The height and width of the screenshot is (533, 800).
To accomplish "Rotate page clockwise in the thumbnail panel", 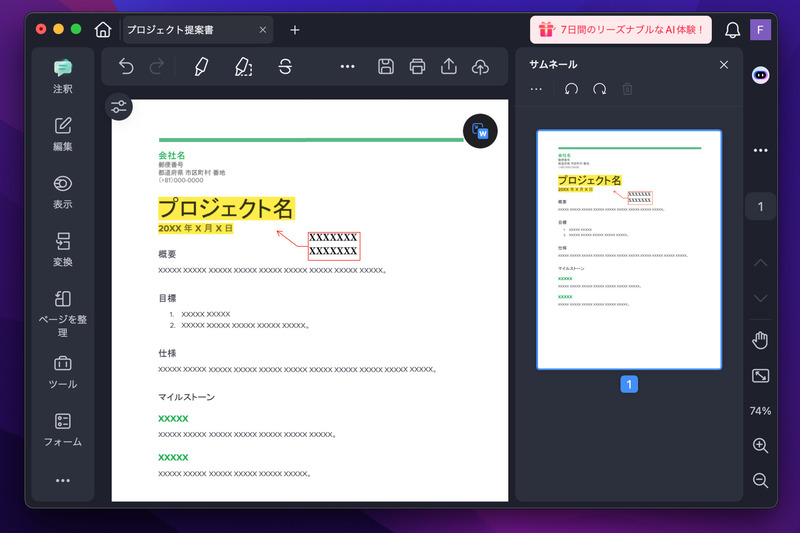I will (x=599, y=89).
